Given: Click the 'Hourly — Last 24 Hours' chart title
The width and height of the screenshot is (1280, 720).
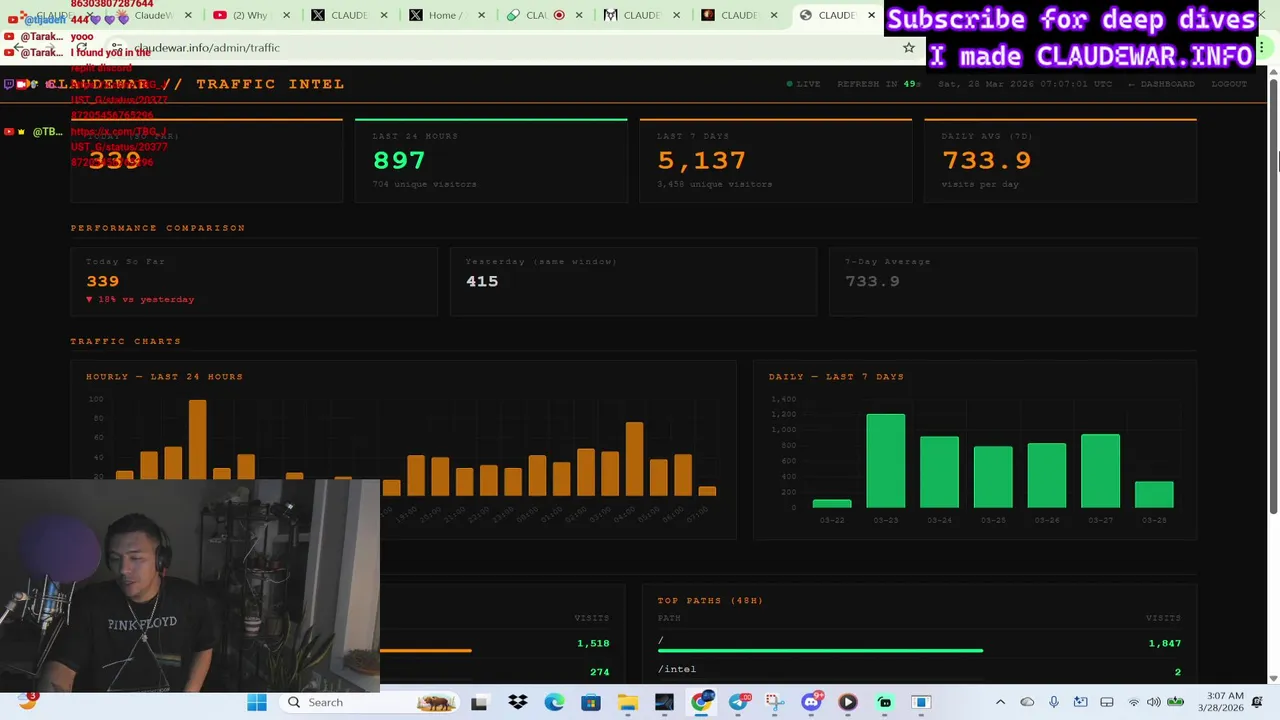Looking at the screenshot, I should click(x=164, y=377).
